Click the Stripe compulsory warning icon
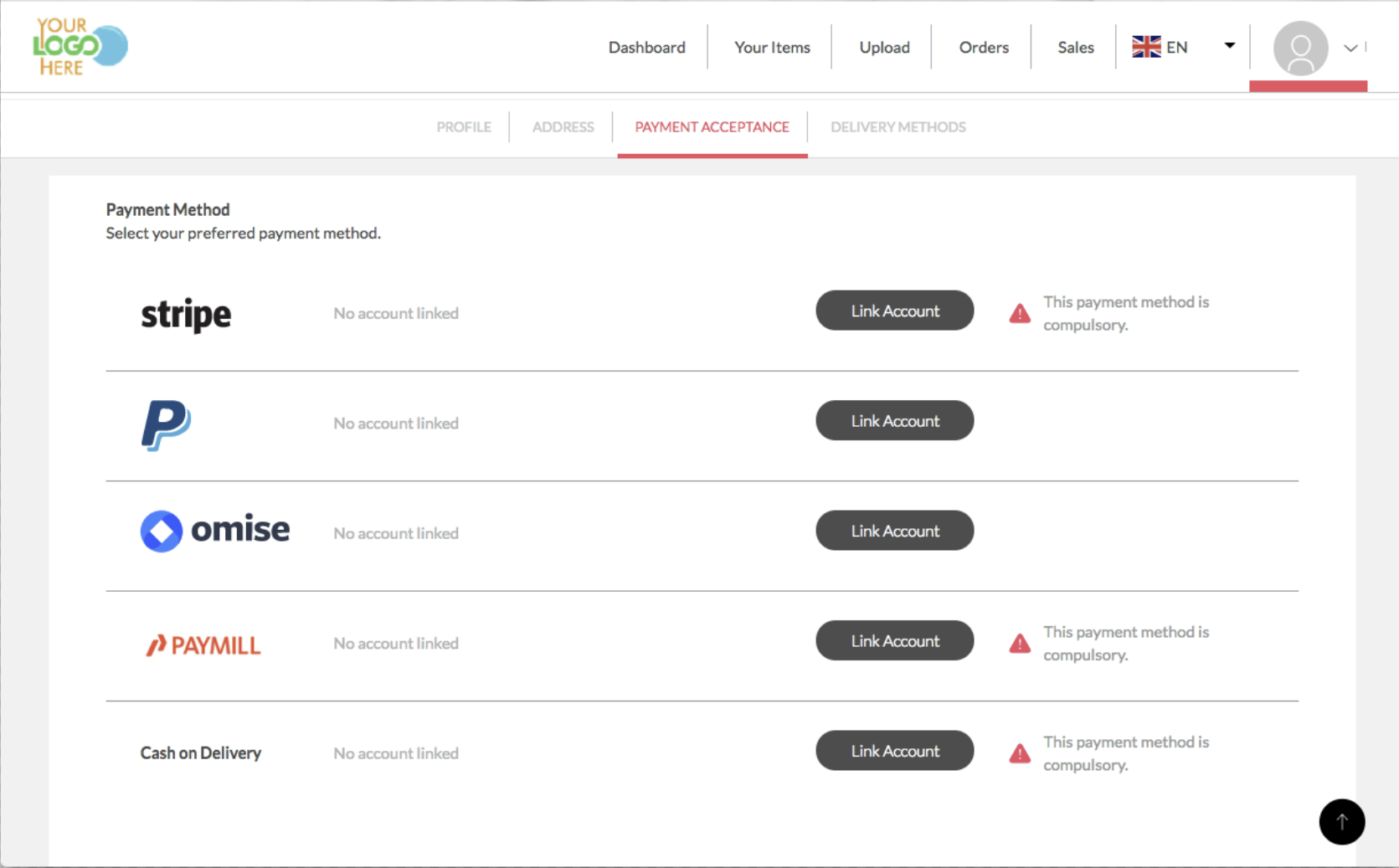The image size is (1399, 868). click(1020, 313)
